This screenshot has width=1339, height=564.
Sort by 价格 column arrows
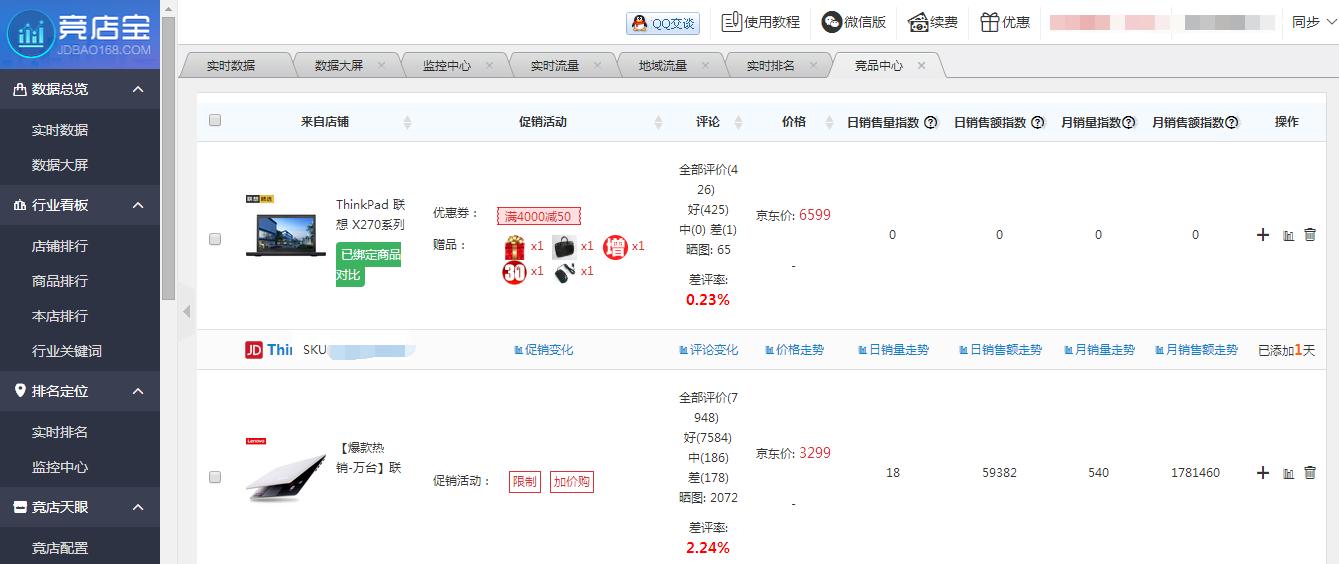[828, 122]
